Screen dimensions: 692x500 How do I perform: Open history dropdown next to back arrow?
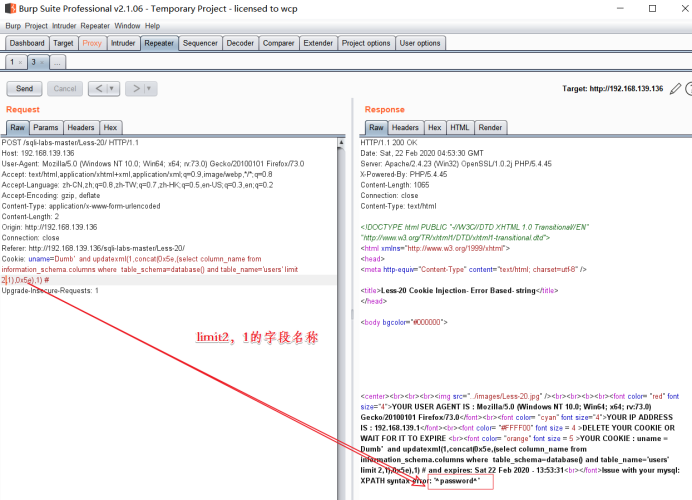pos(112,89)
